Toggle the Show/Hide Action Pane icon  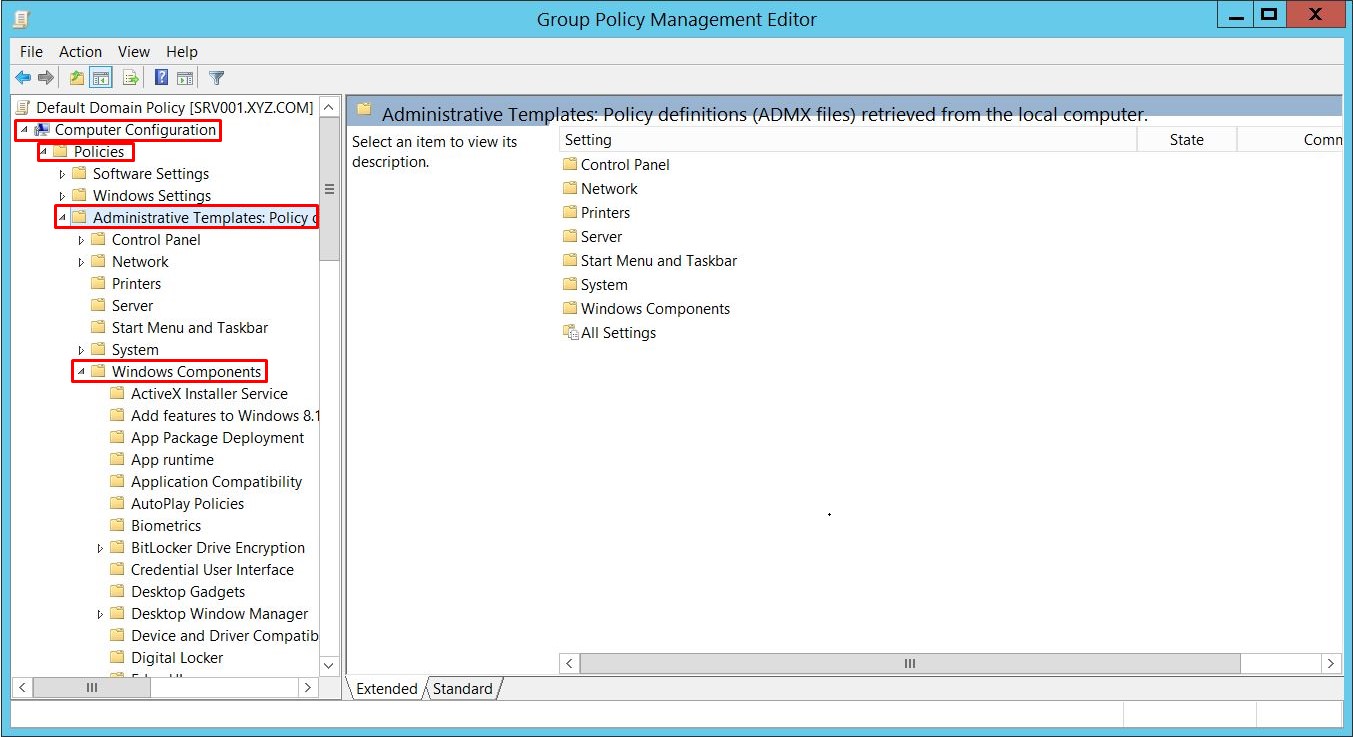point(185,78)
